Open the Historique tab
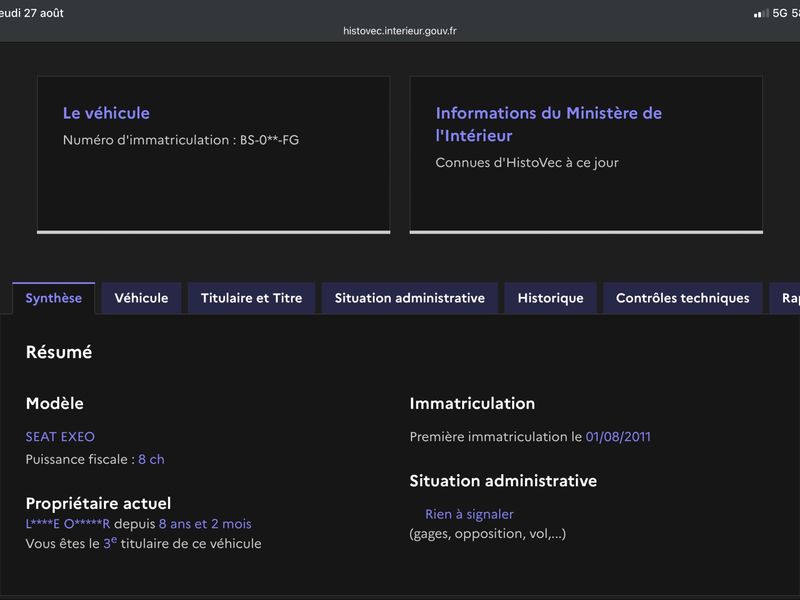The image size is (800, 600). click(551, 298)
